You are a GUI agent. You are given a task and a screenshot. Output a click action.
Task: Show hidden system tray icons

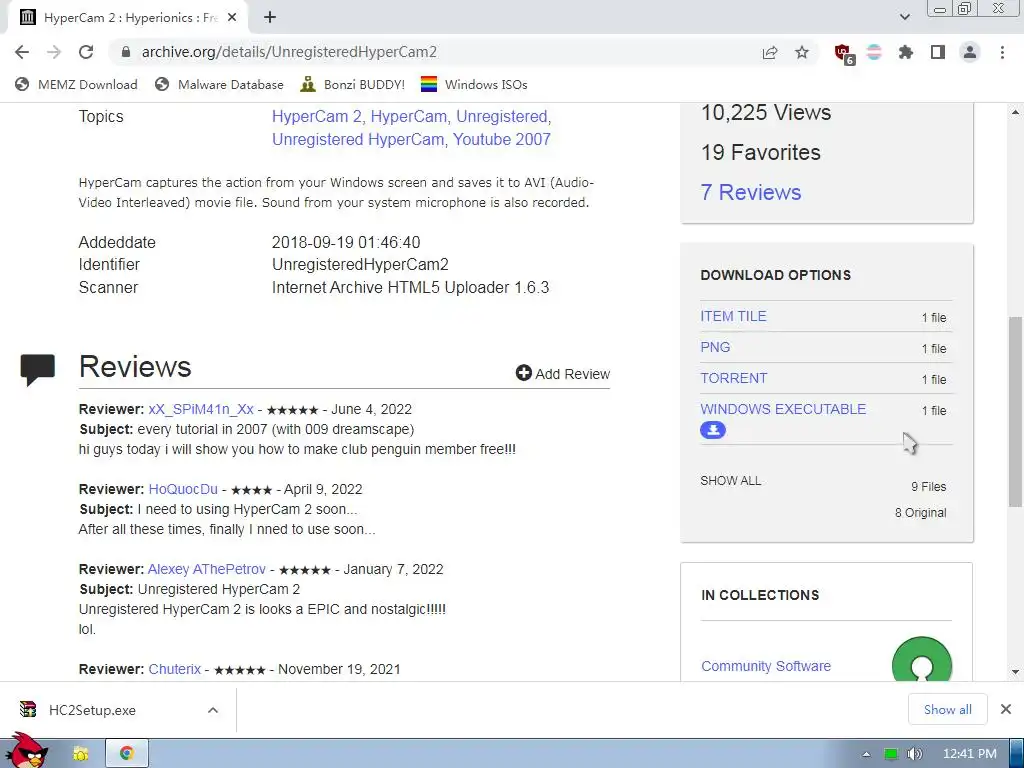pos(866,754)
